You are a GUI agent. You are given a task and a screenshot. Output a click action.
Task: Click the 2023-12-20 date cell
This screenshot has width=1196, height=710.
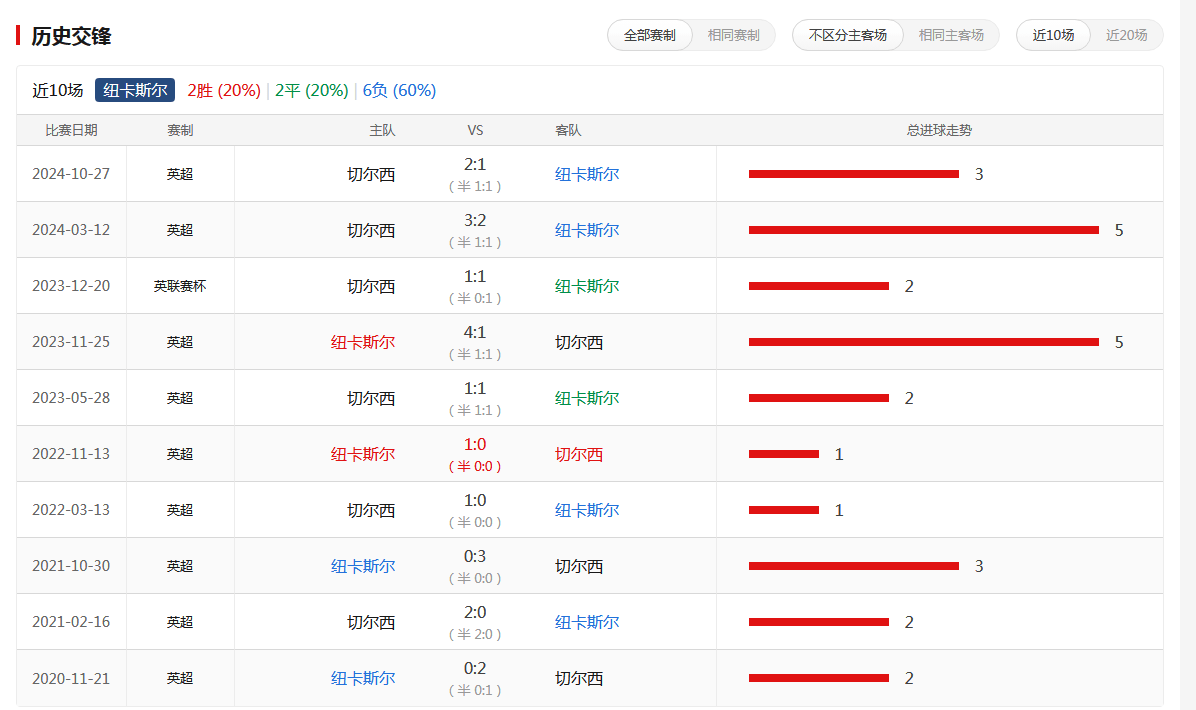(x=71, y=286)
